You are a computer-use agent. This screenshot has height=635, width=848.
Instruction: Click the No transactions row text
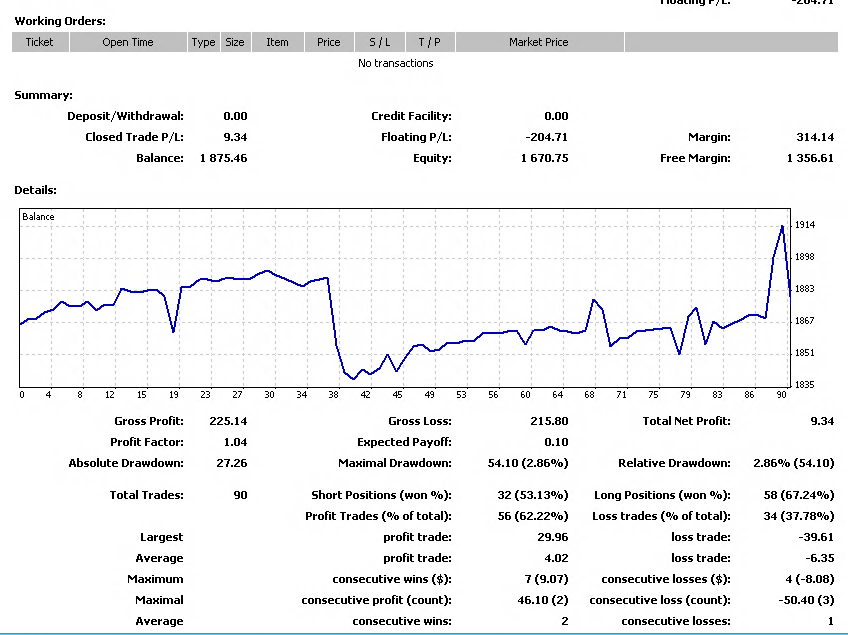(x=396, y=63)
